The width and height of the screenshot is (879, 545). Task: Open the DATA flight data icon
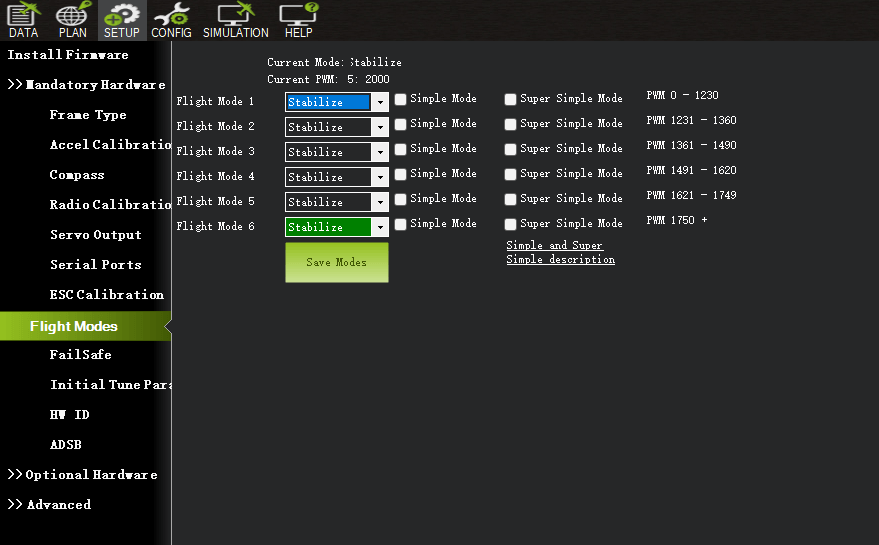(23, 20)
